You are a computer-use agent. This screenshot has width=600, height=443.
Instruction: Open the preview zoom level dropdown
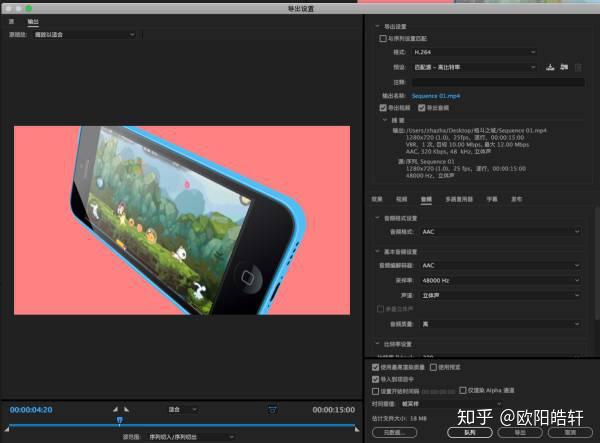pyautogui.click(x=183, y=410)
